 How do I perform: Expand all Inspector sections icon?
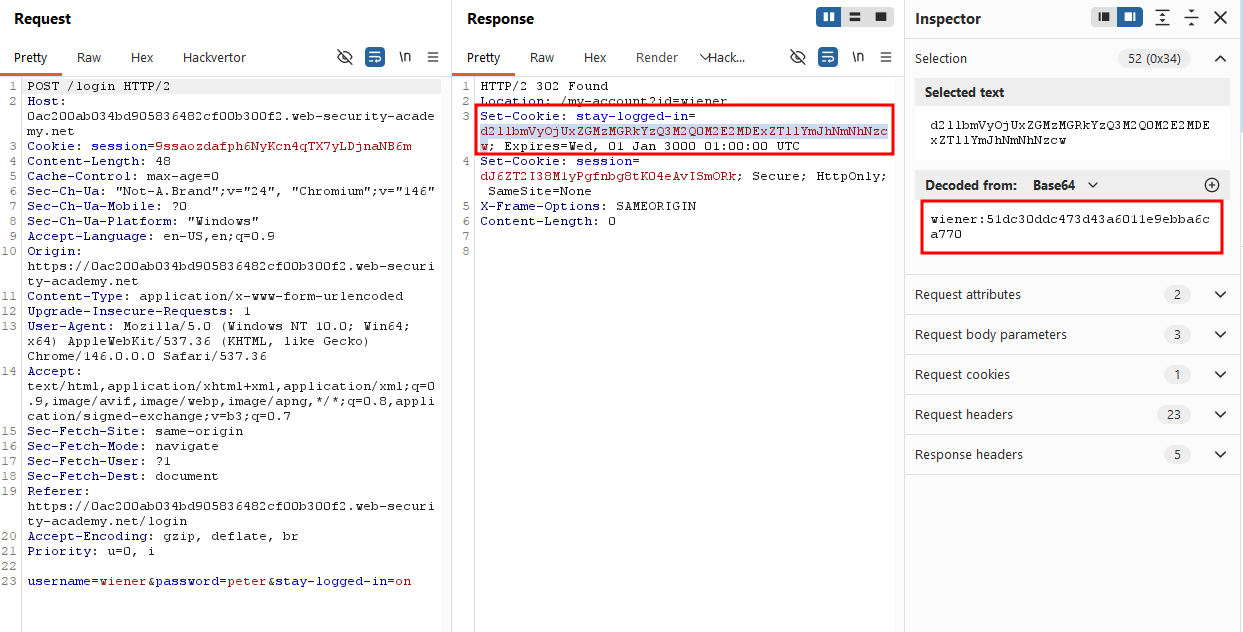point(1162,17)
